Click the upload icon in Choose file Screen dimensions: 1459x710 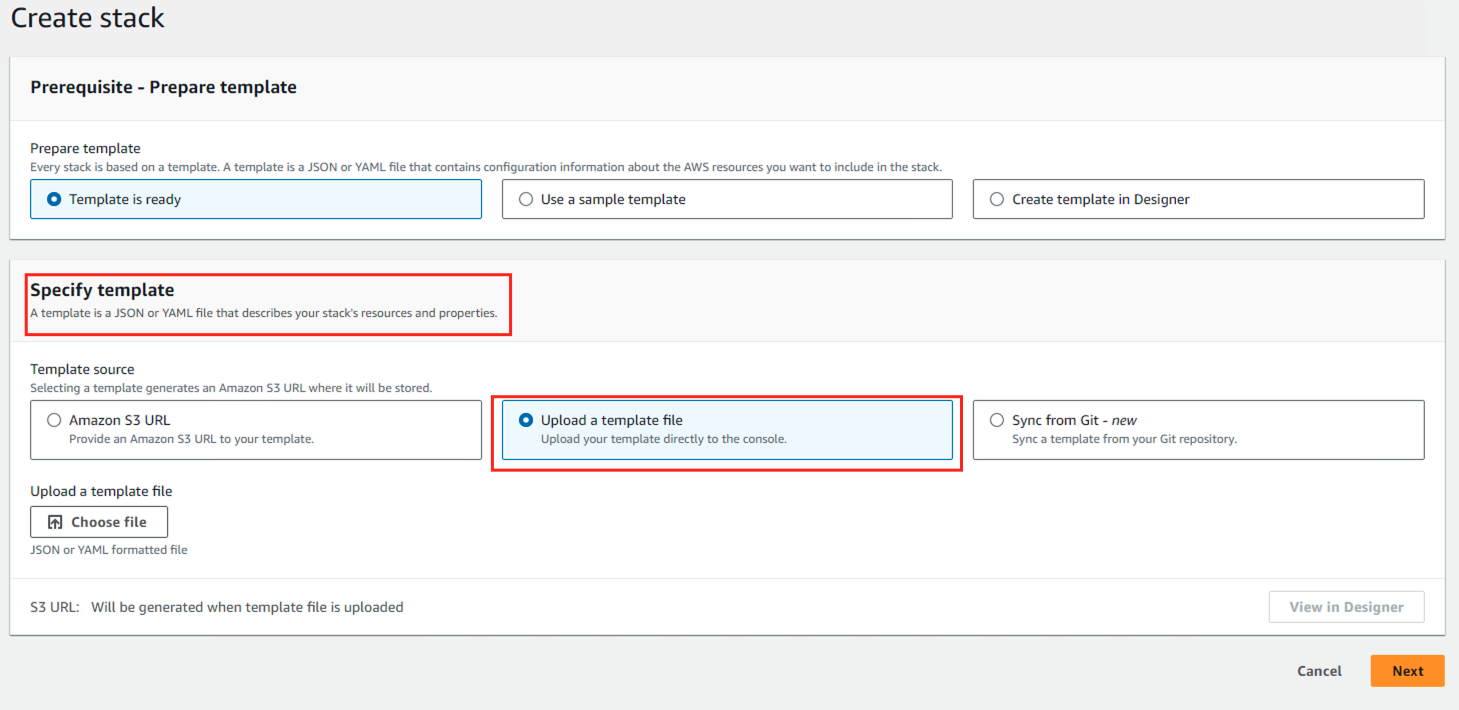(x=56, y=522)
